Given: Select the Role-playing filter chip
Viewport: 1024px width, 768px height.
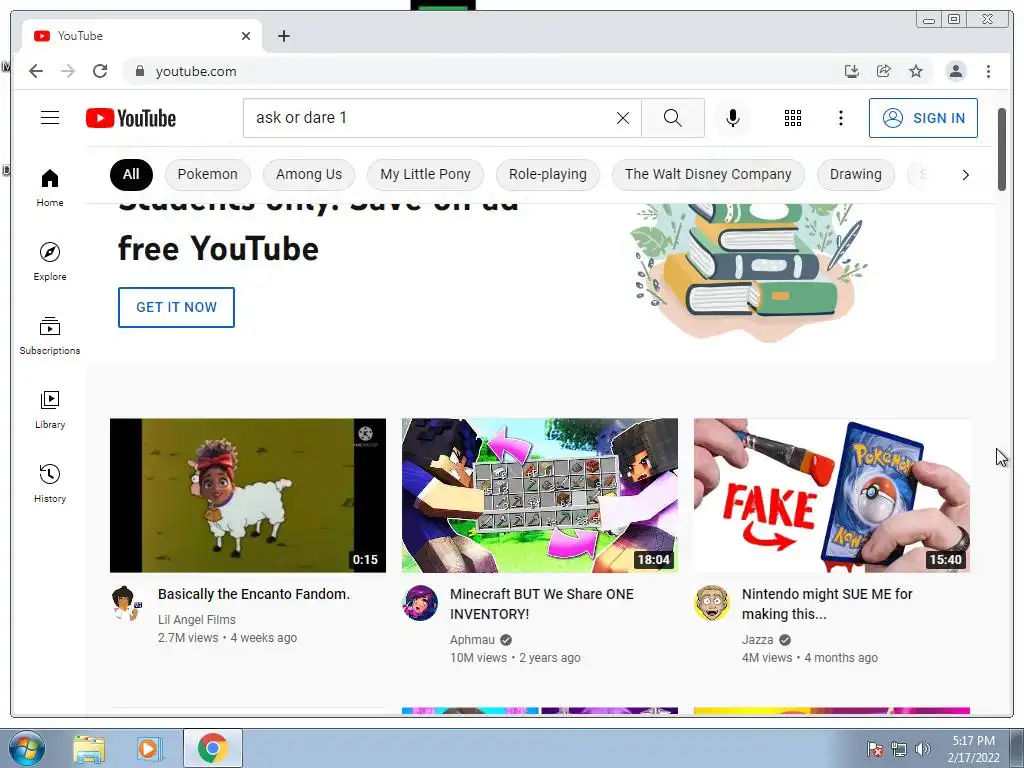Looking at the screenshot, I should click(x=548, y=174).
